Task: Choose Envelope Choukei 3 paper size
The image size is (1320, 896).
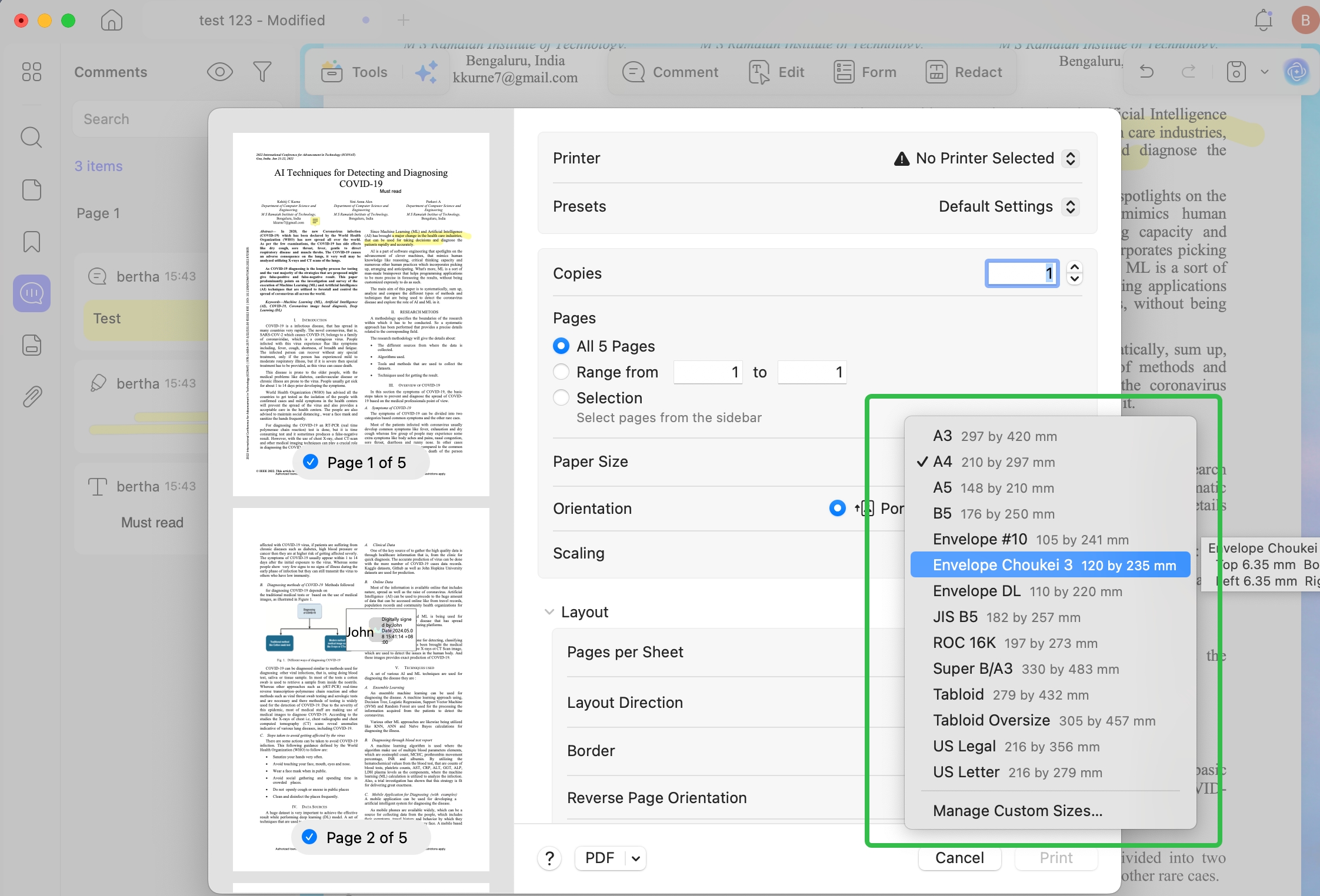Action: tap(1050, 565)
